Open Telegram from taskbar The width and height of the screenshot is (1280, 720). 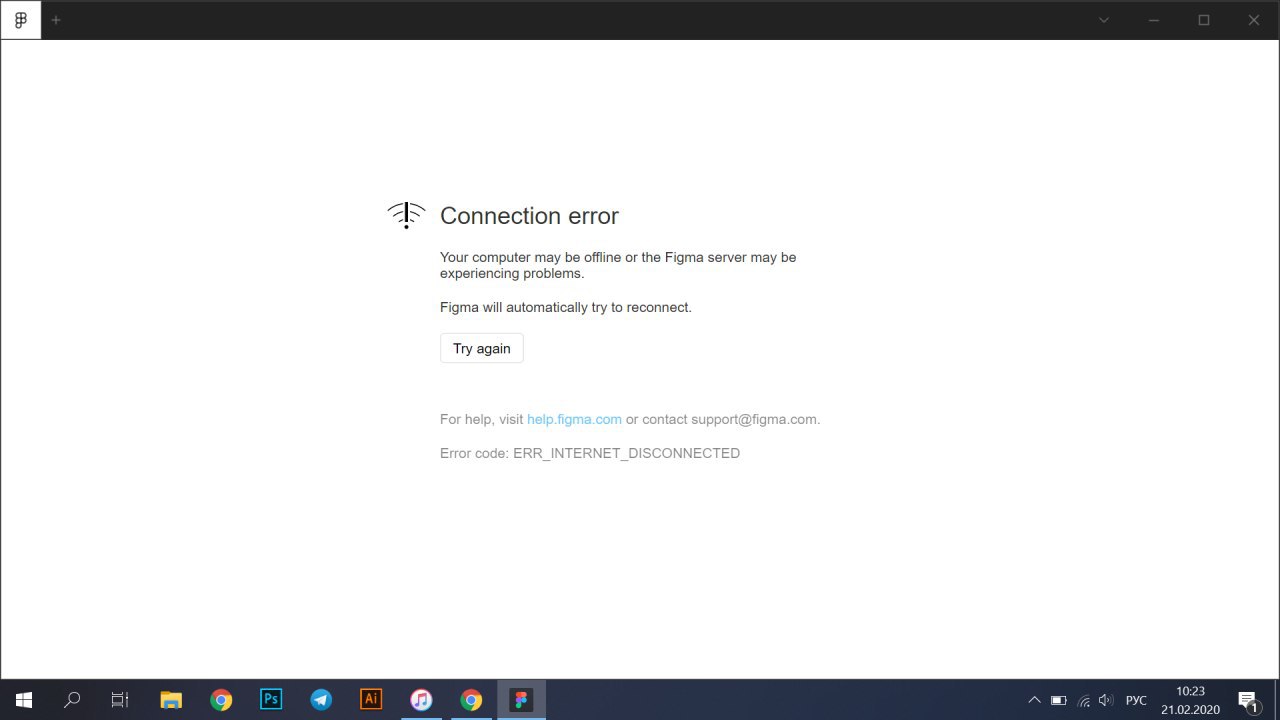click(321, 700)
